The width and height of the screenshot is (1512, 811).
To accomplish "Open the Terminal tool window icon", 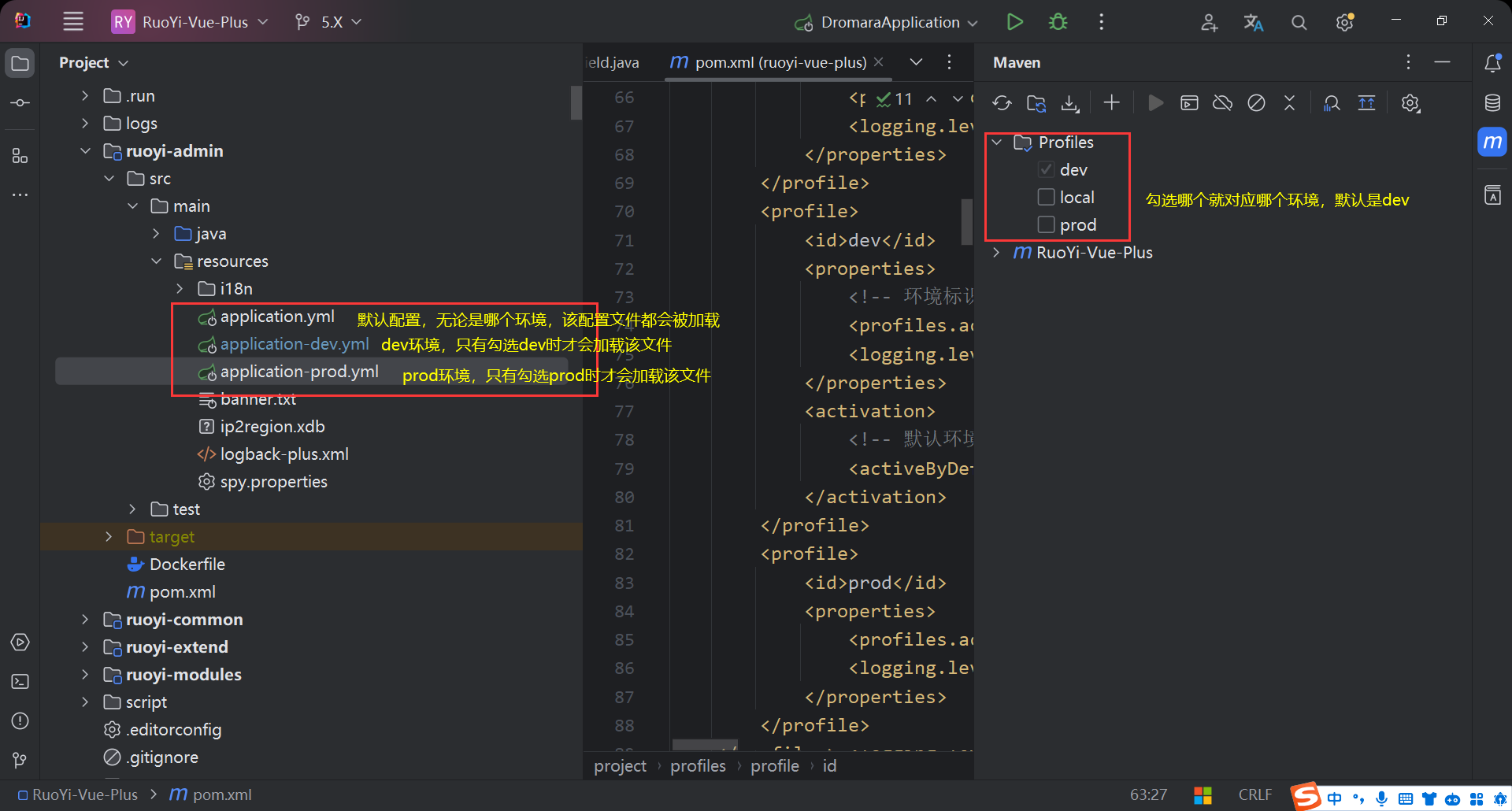I will 20,682.
